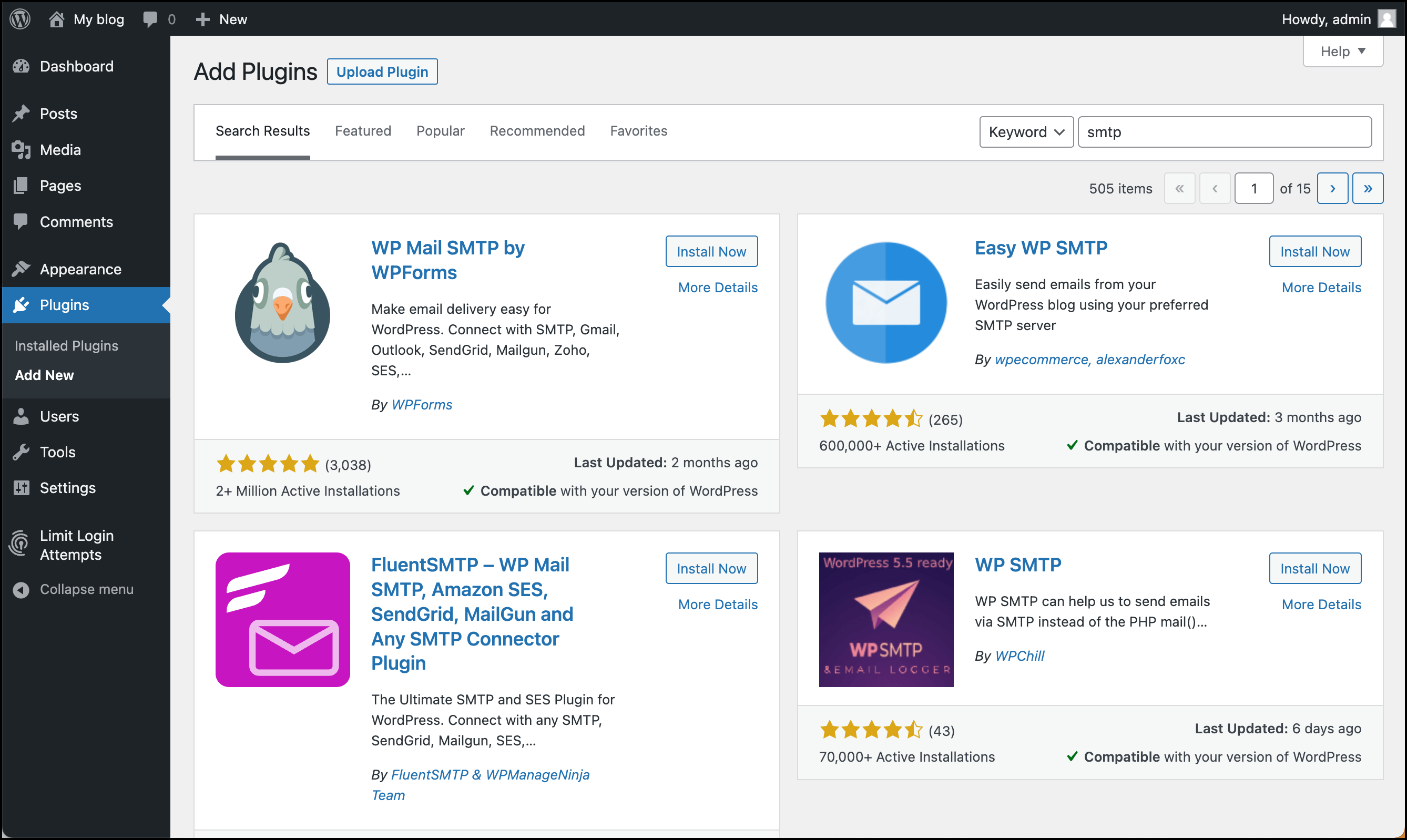Open Easy WP SMTP title link
This screenshot has height=840, width=1407.
(1041, 248)
